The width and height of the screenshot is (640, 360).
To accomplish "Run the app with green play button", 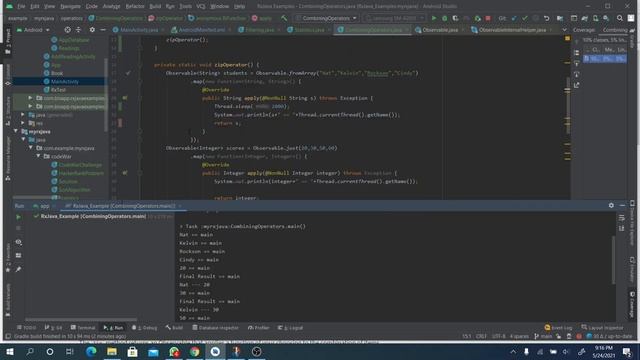I will (434, 18).
